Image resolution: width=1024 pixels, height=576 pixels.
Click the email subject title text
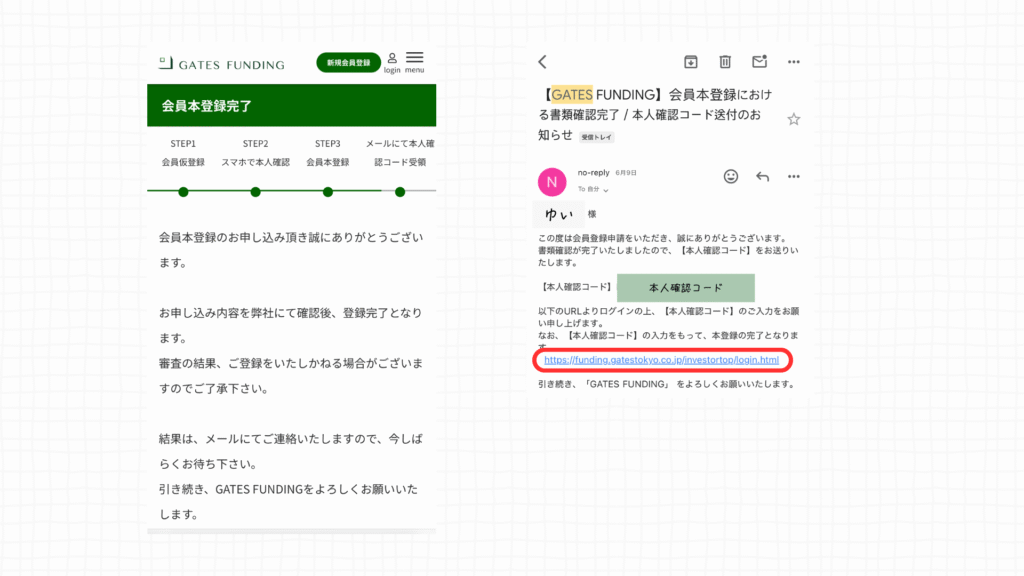pyautogui.click(x=655, y=115)
